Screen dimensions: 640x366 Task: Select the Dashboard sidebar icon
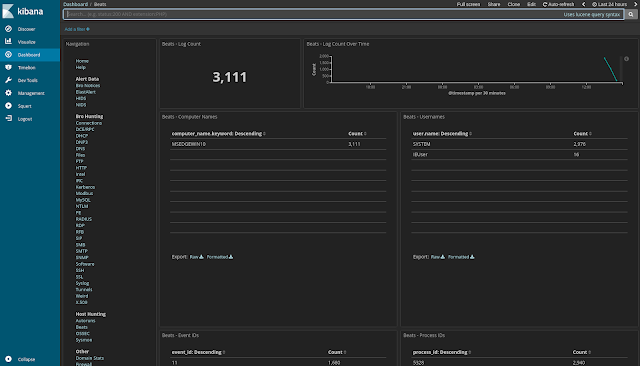[x=8, y=55]
